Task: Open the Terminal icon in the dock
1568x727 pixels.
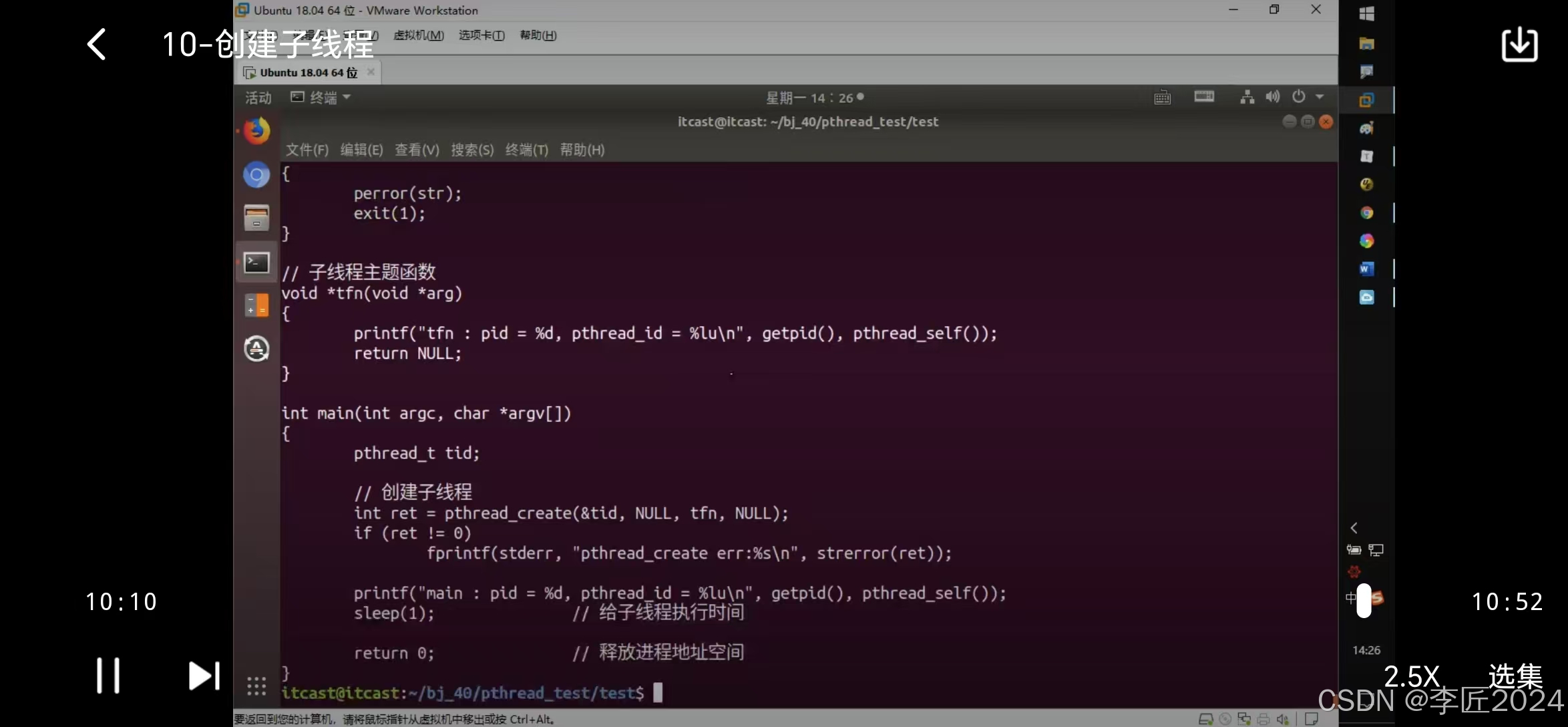Action: (x=256, y=263)
